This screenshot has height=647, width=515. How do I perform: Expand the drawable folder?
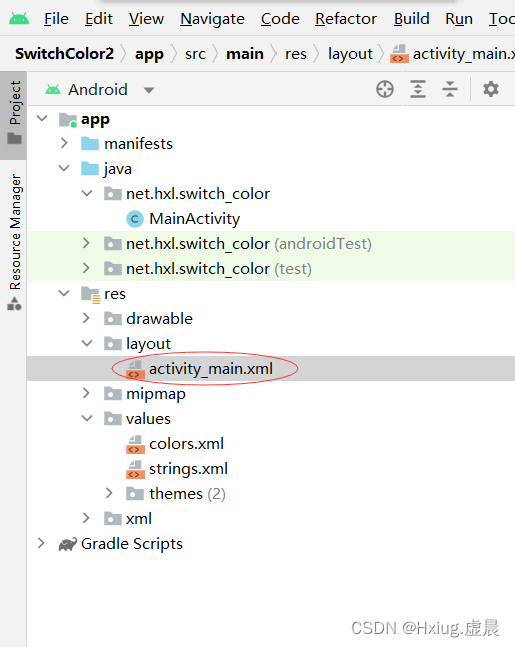click(86, 318)
